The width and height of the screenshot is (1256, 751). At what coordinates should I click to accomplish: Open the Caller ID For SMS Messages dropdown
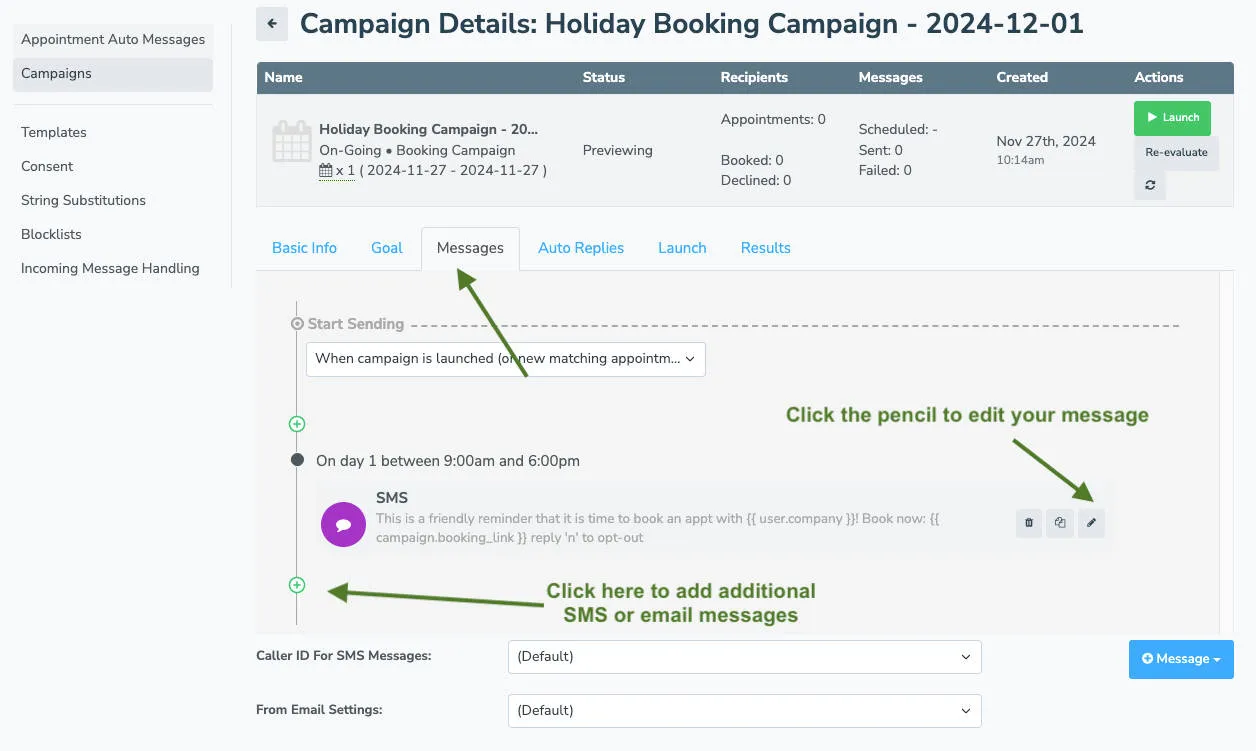pyautogui.click(x=744, y=657)
